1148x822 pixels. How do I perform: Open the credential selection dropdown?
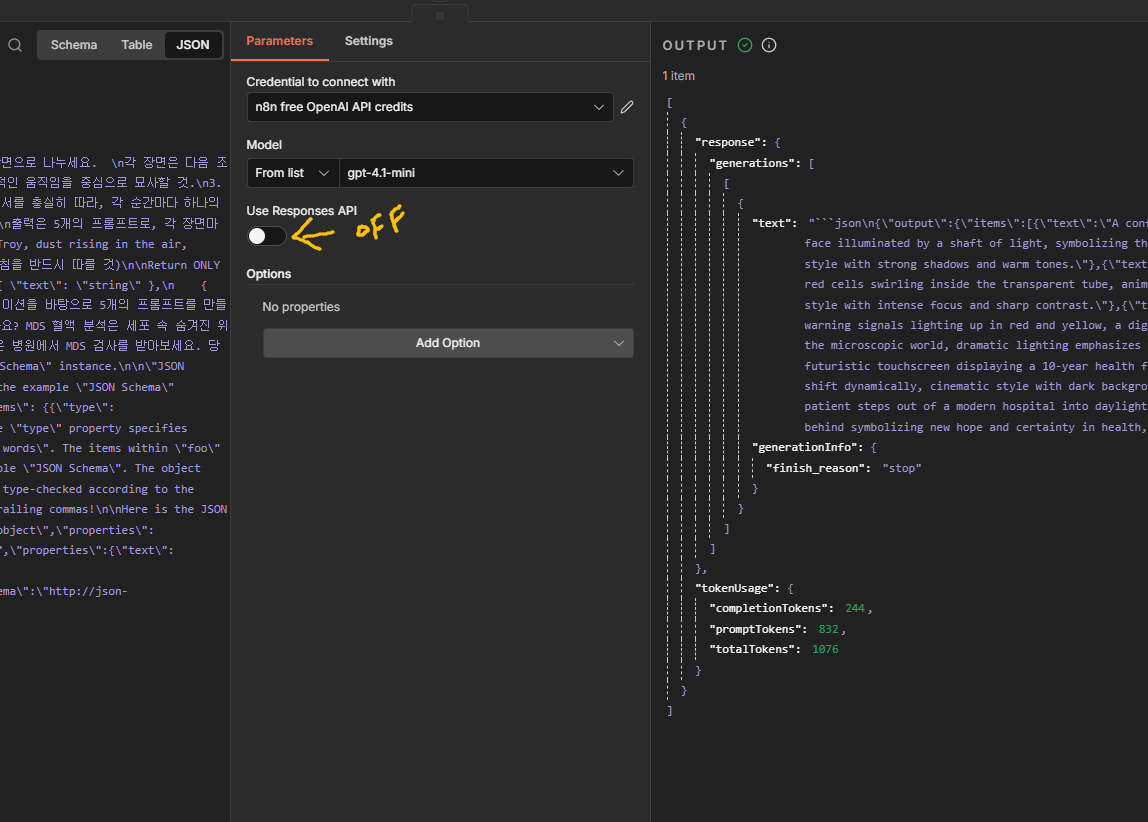[430, 107]
